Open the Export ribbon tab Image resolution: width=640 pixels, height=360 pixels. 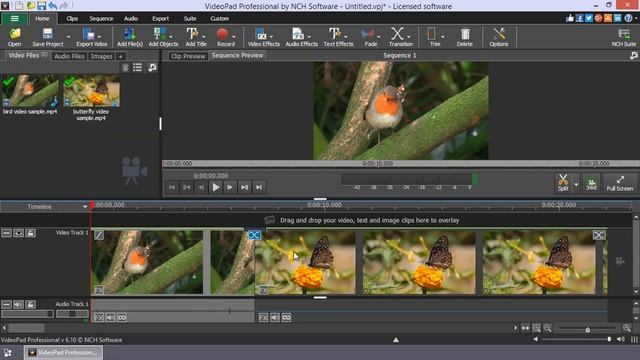pos(160,18)
